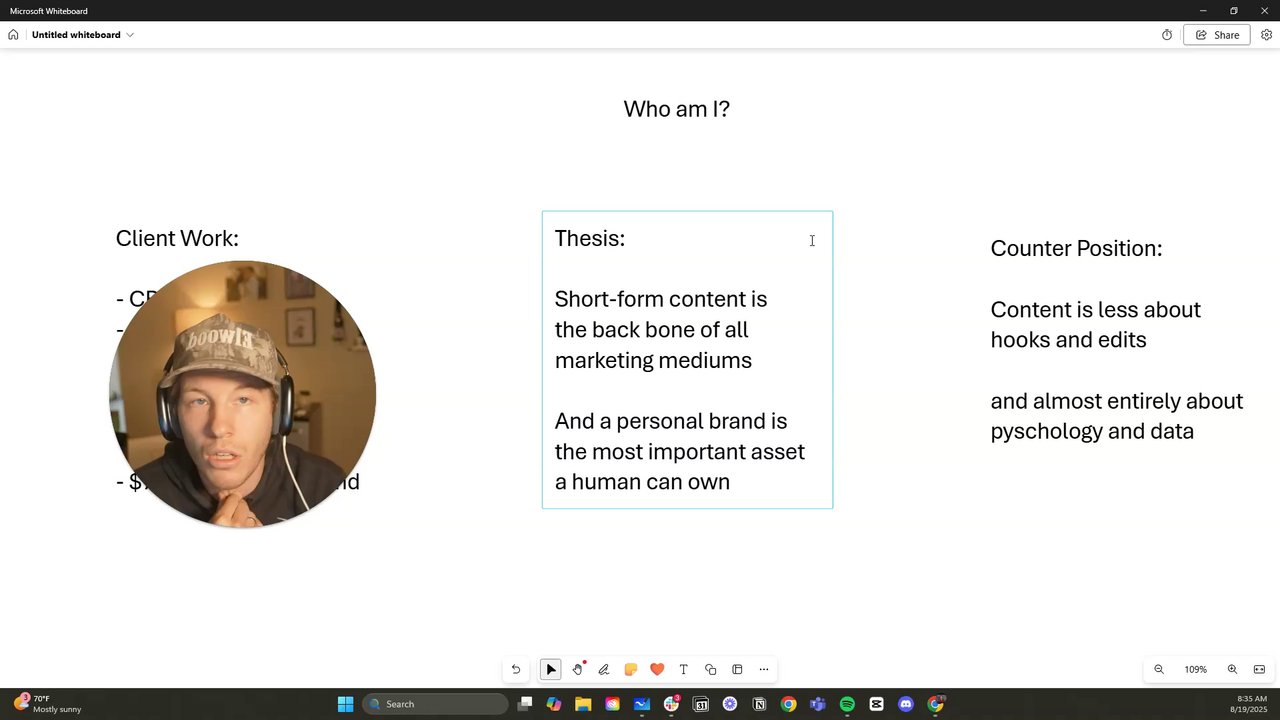This screenshot has height=720, width=1280.
Task: Click the Share button
Action: click(1217, 35)
